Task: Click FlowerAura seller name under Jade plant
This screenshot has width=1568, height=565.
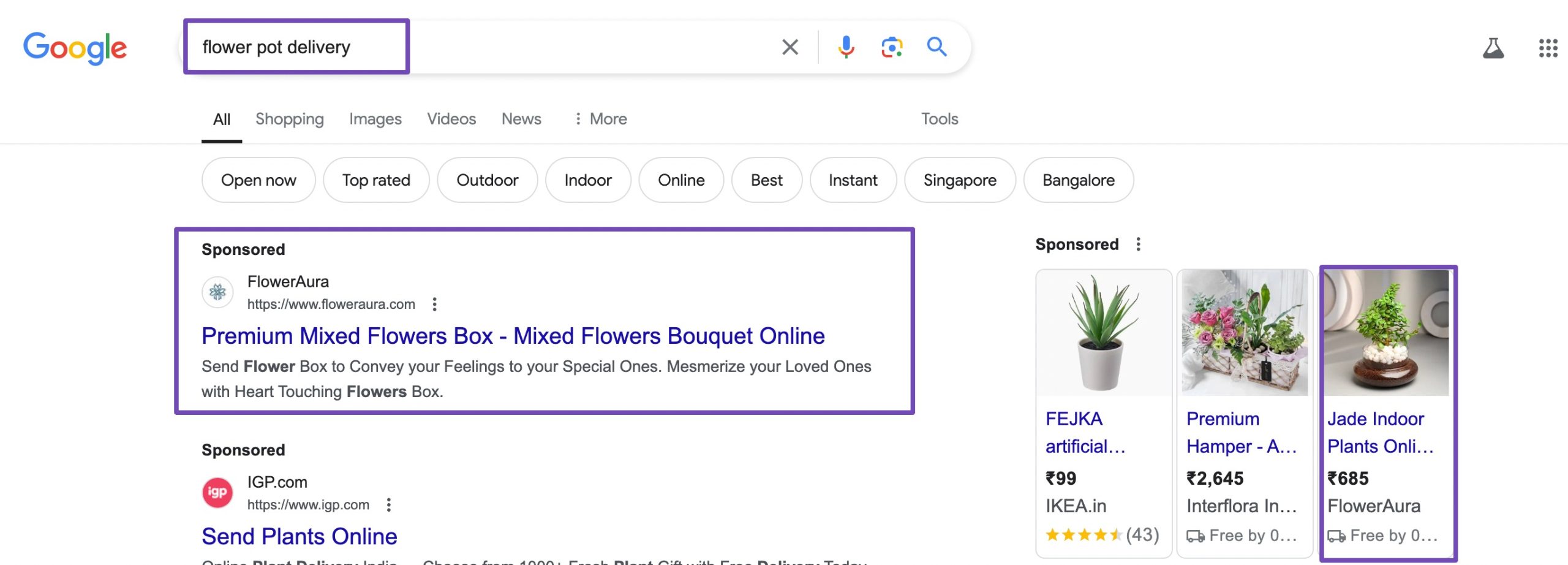Action: click(1374, 506)
